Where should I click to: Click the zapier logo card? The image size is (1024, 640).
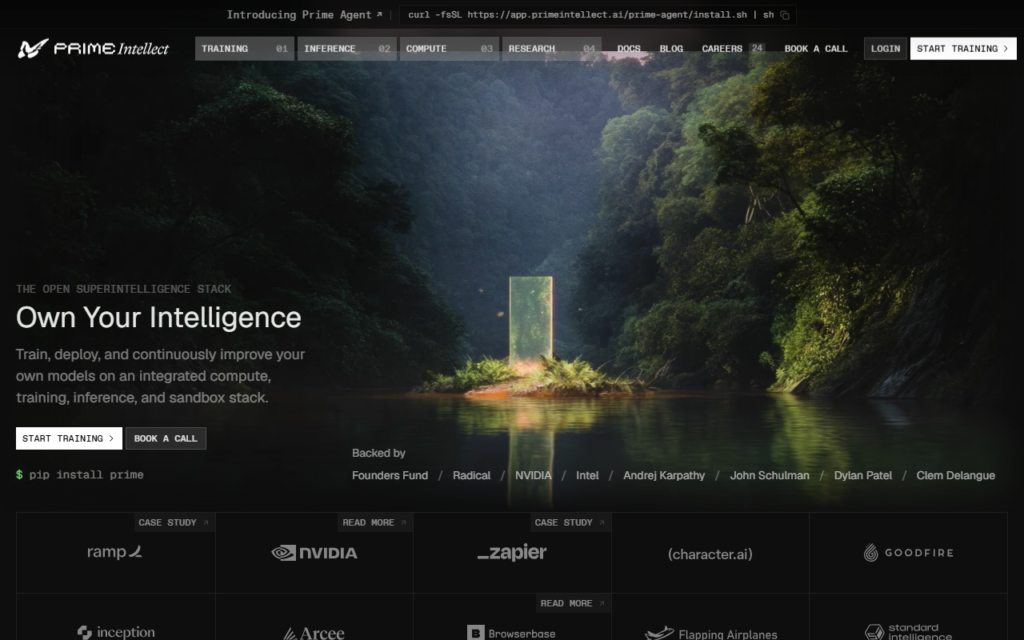(x=512, y=552)
